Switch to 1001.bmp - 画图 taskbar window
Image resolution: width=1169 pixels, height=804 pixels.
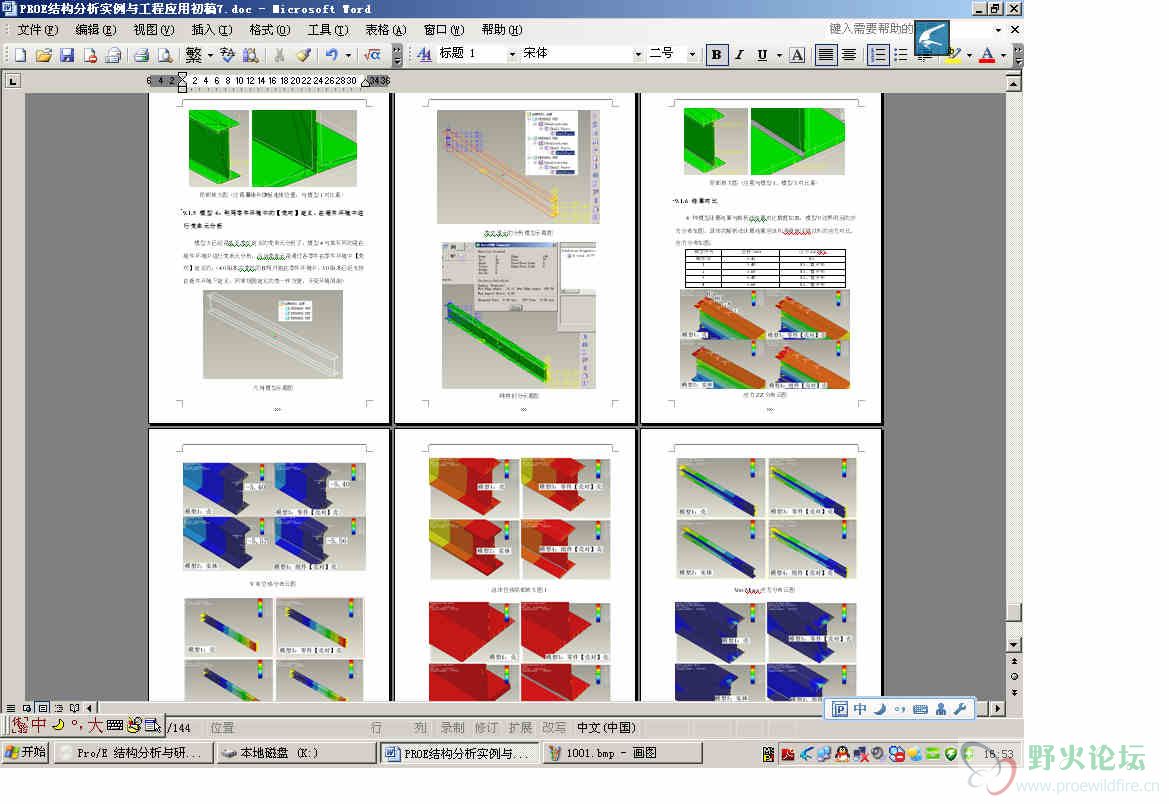623,753
